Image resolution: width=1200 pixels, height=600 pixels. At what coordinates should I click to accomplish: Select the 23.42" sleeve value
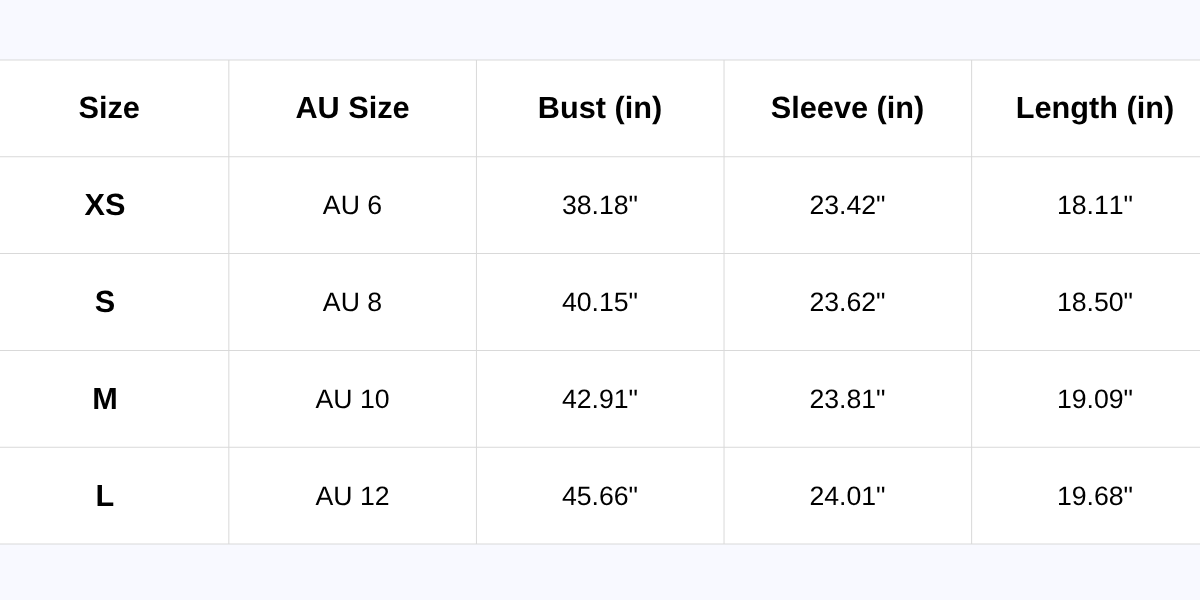point(847,205)
